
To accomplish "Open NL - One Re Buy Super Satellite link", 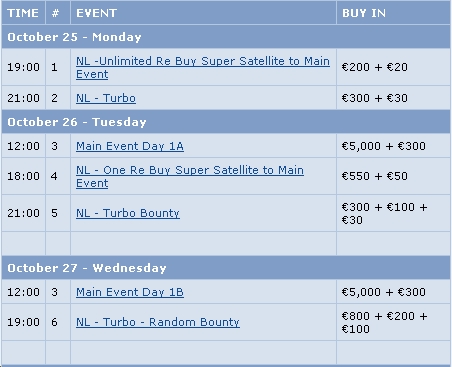I will pos(190,176).
